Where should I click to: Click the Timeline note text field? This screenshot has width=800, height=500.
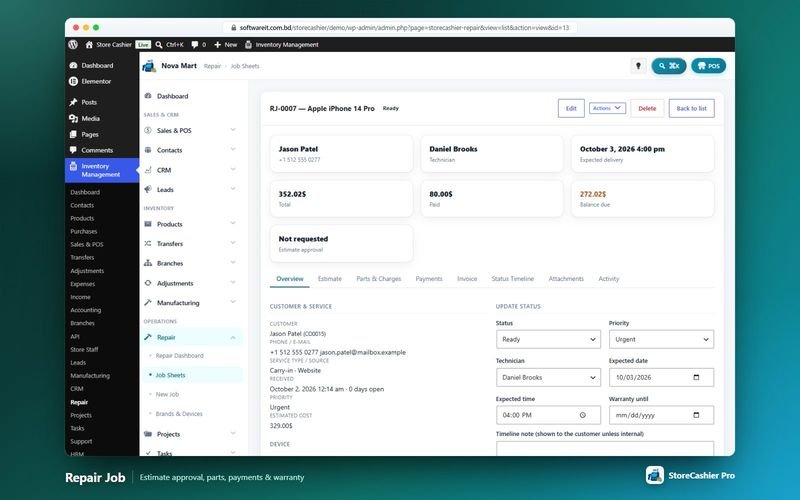(x=605, y=448)
